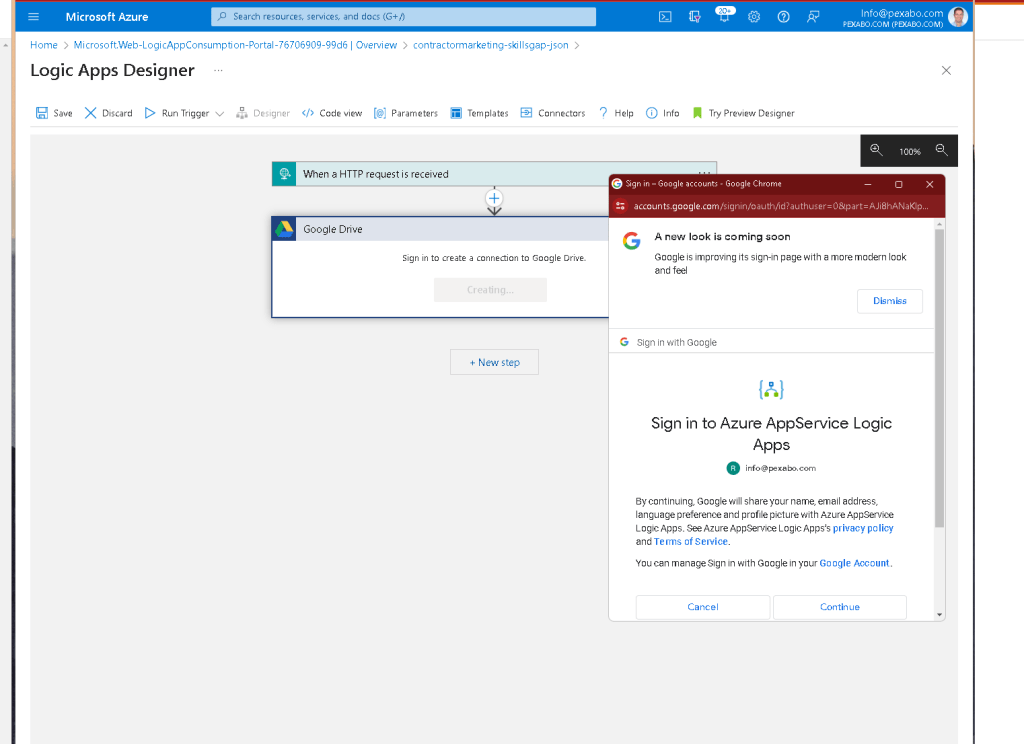The height and width of the screenshot is (744, 1024).
Task: Click the Google logo in the notice banner
Action: pyautogui.click(x=632, y=240)
